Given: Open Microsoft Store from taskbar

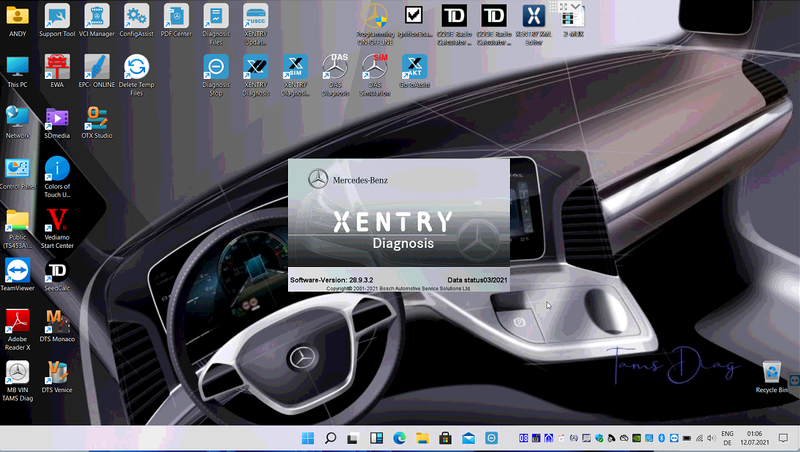Looking at the screenshot, I should [x=445, y=438].
